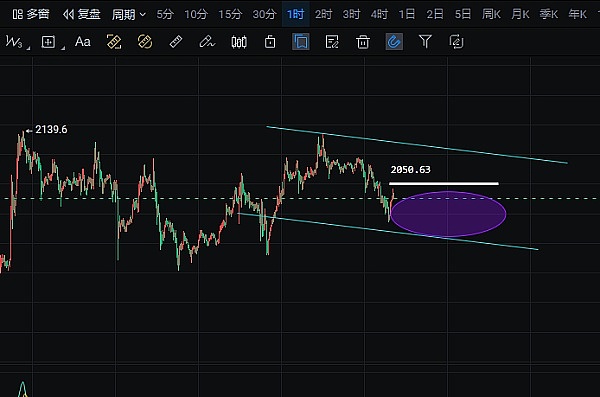Switch to the 1日 daily timeframe
The height and width of the screenshot is (397, 600).
tap(407, 15)
